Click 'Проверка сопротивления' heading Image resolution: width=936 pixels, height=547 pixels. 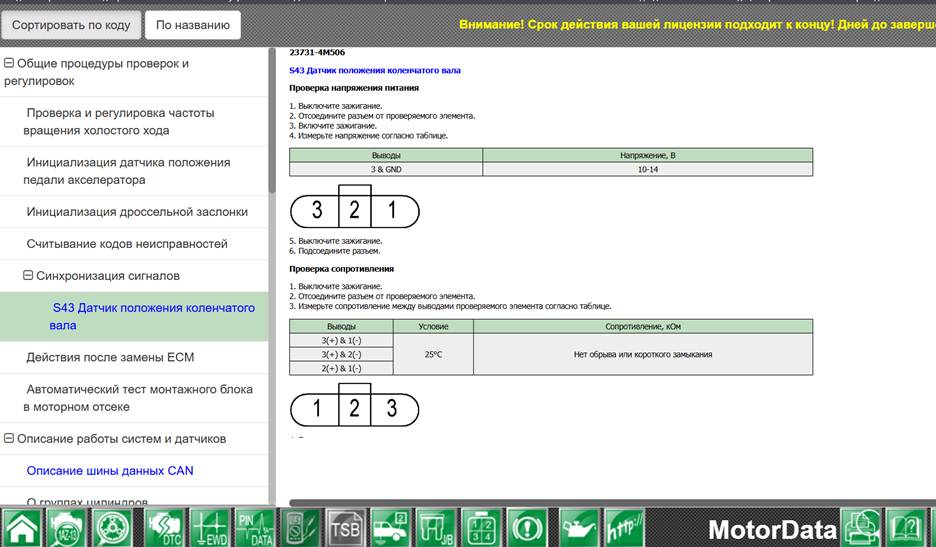[x=341, y=269]
